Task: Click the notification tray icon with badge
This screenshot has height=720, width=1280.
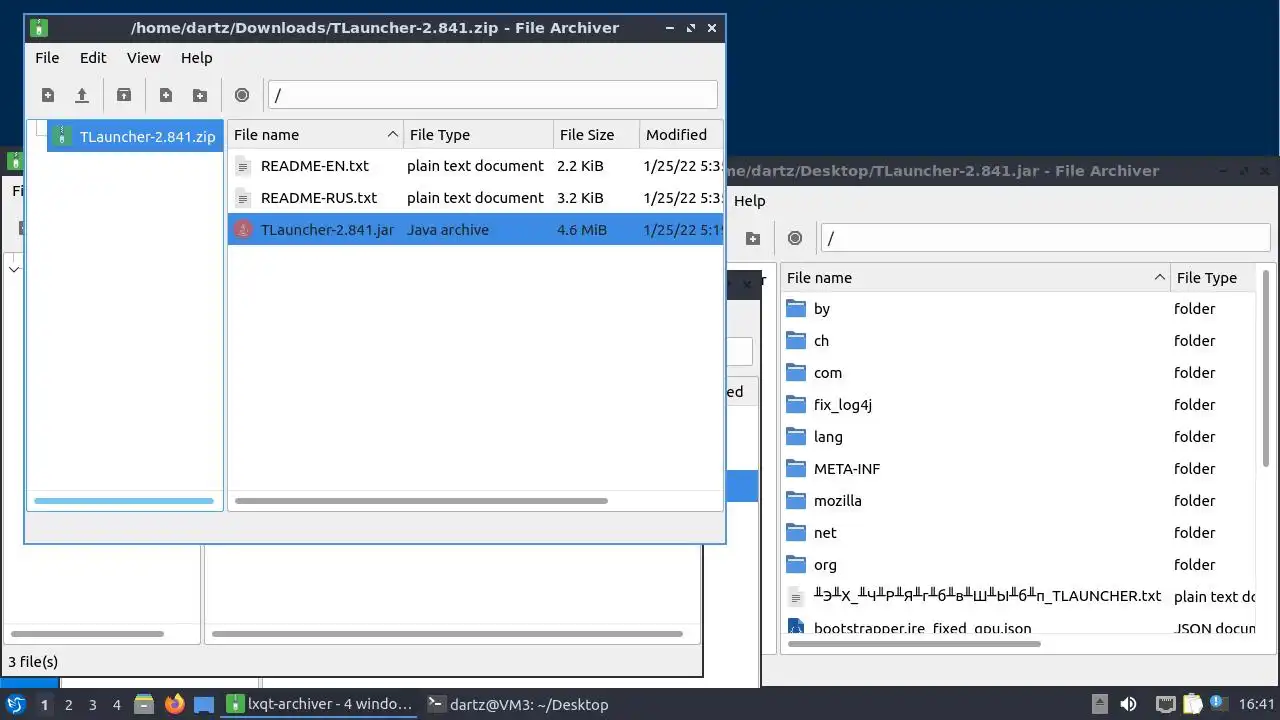Action: 1220,704
